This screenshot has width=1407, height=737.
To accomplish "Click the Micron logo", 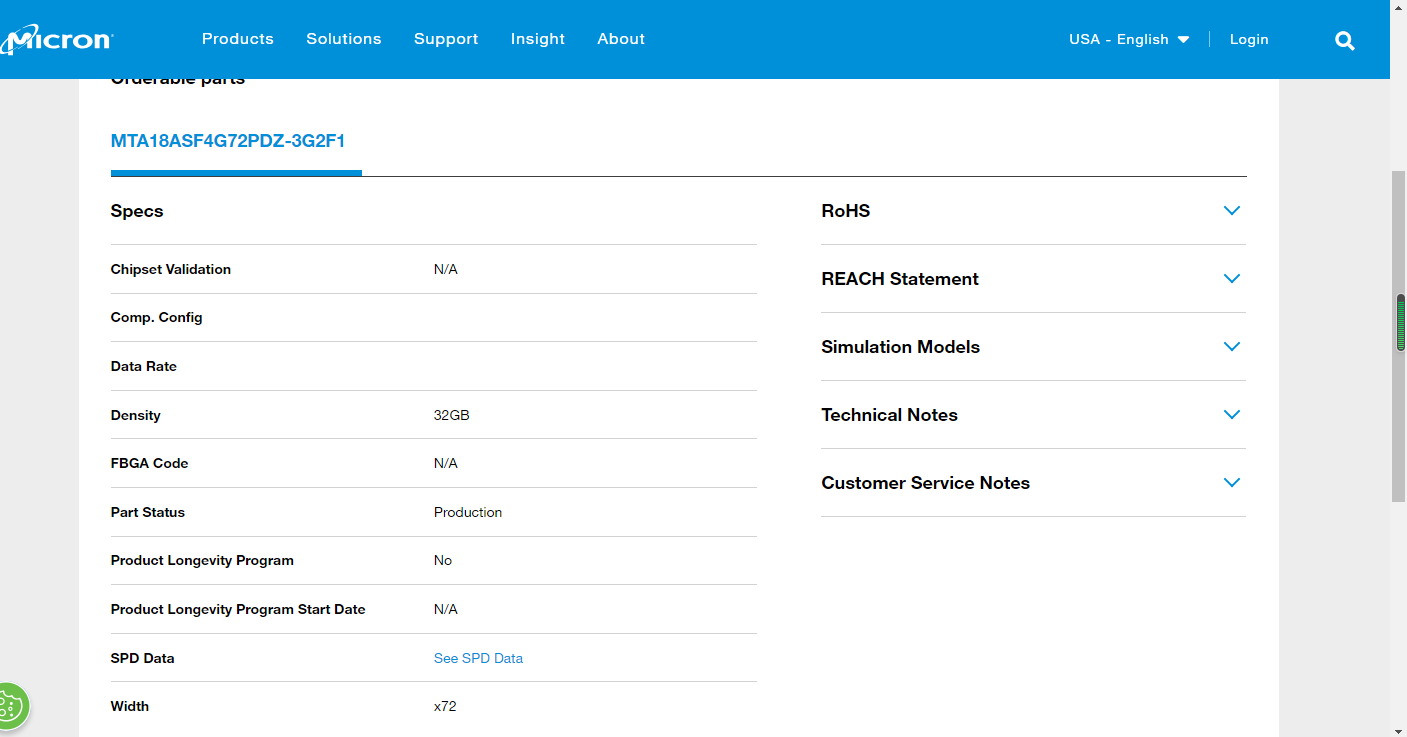I will pos(57,39).
